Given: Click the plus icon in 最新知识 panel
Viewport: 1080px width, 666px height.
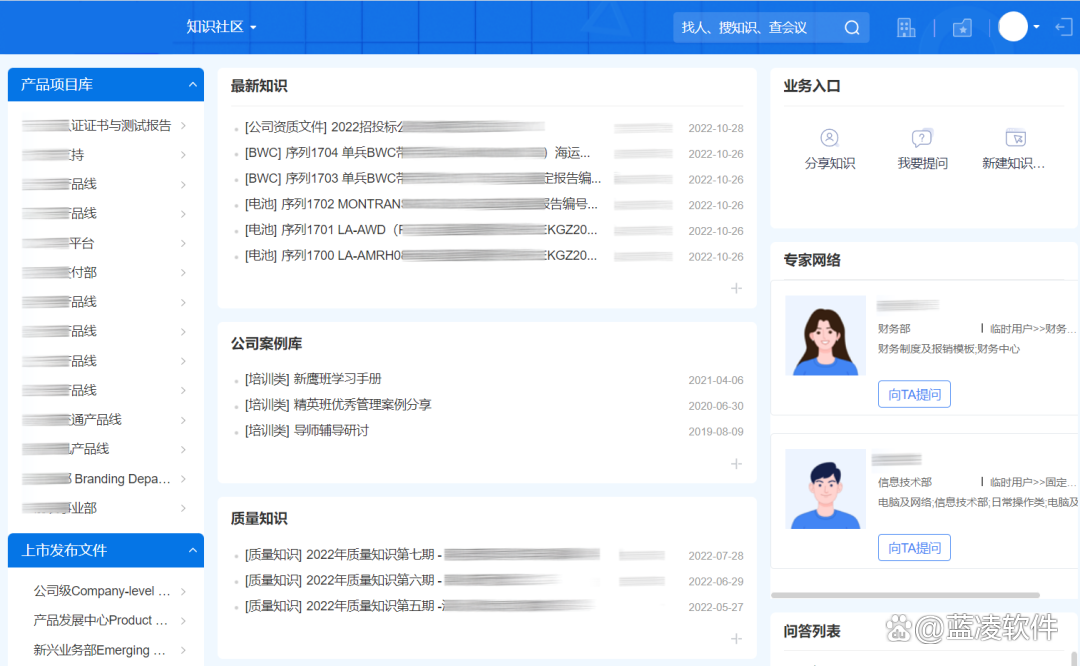Looking at the screenshot, I should coord(737,288).
